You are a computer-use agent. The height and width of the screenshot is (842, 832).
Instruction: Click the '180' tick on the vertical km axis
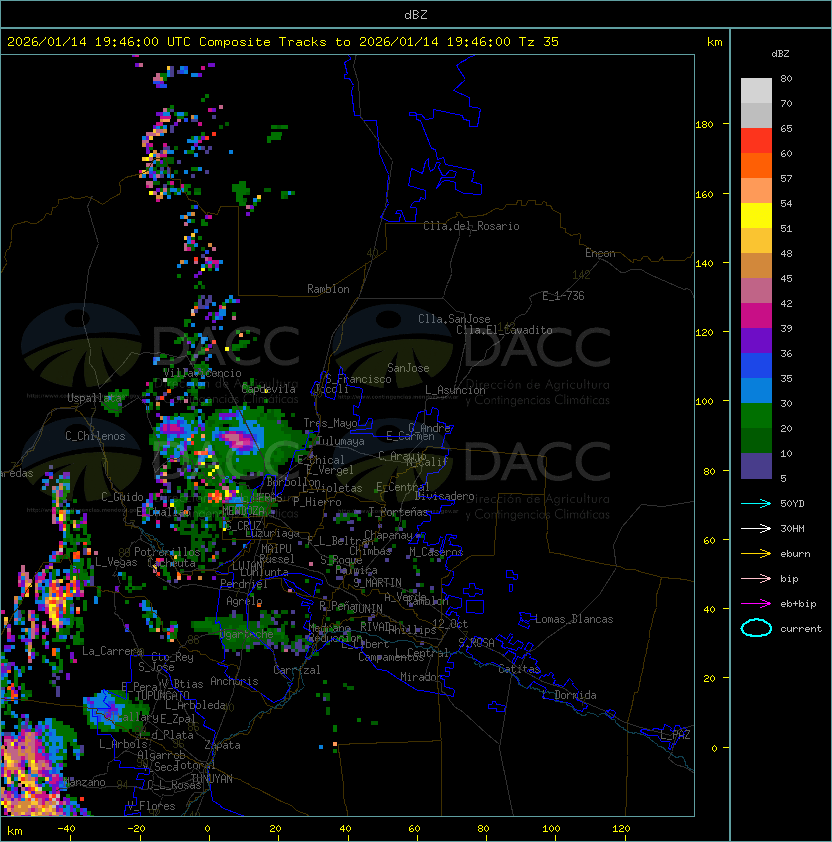point(704,125)
